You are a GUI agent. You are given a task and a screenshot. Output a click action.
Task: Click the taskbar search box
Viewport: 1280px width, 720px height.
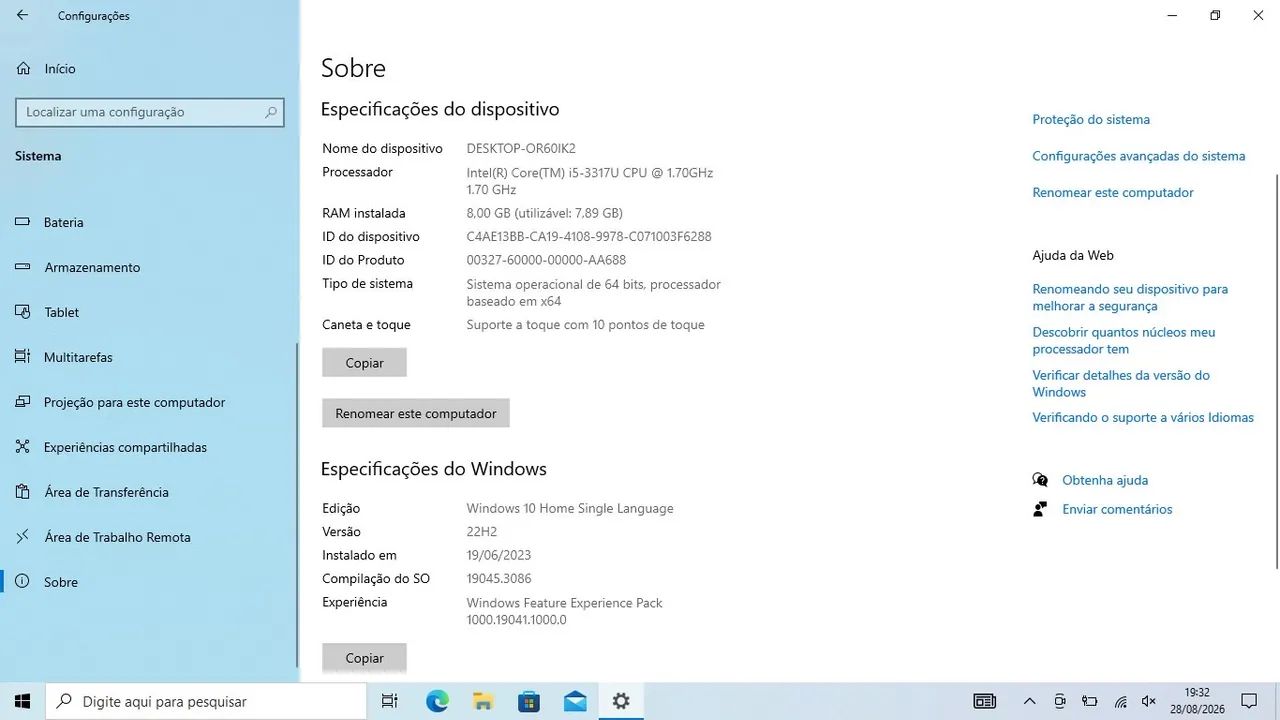pos(206,701)
